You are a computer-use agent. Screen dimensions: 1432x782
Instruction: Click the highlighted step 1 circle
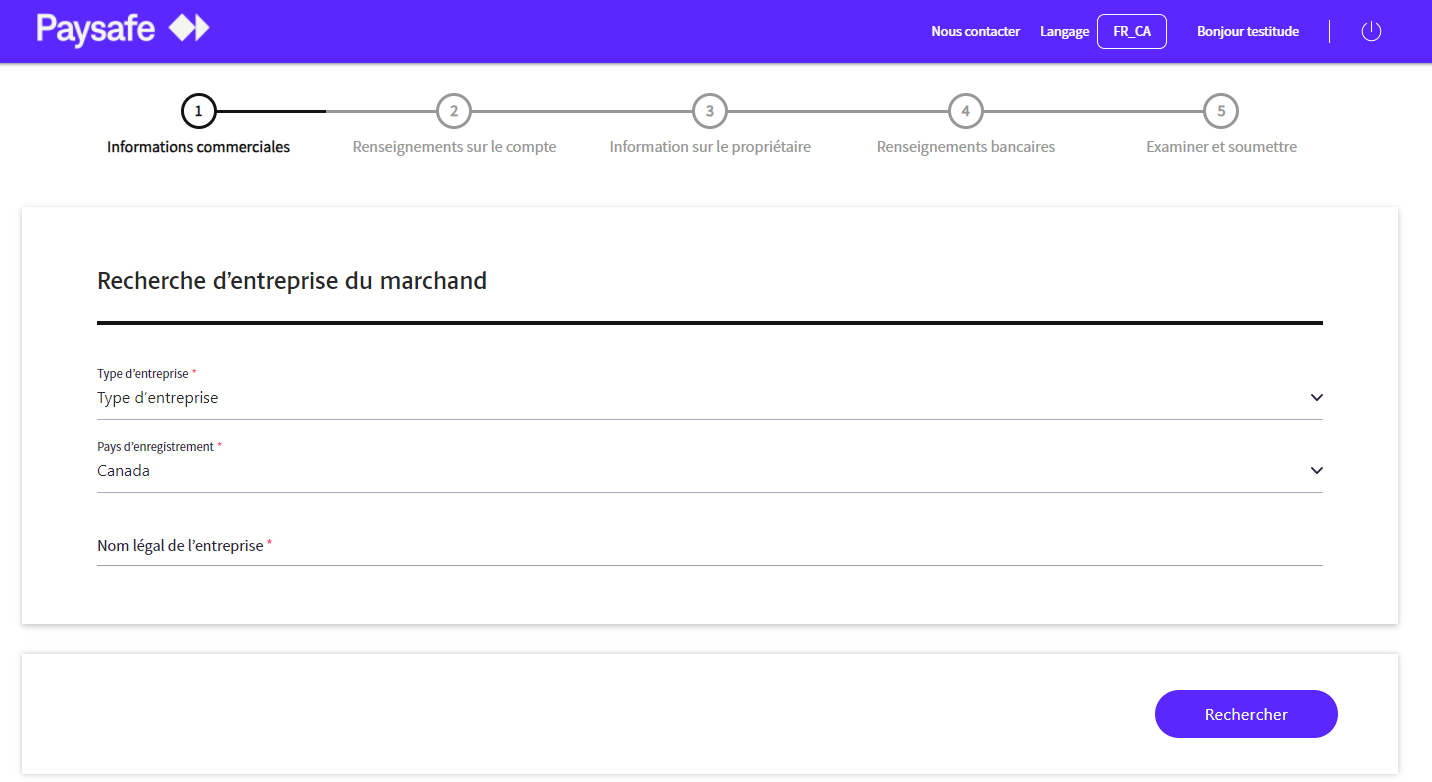(198, 111)
